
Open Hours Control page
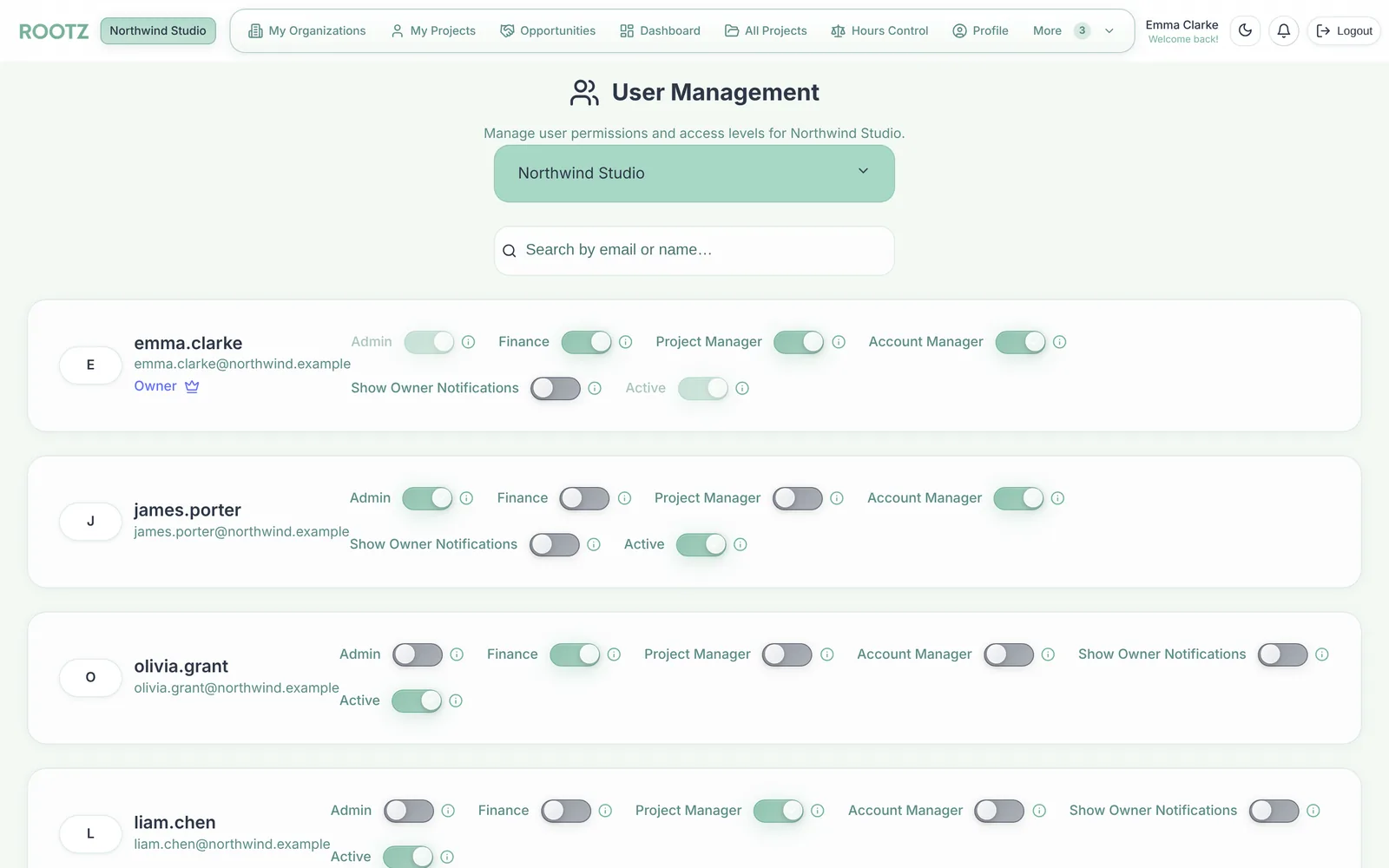coord(879,30)
